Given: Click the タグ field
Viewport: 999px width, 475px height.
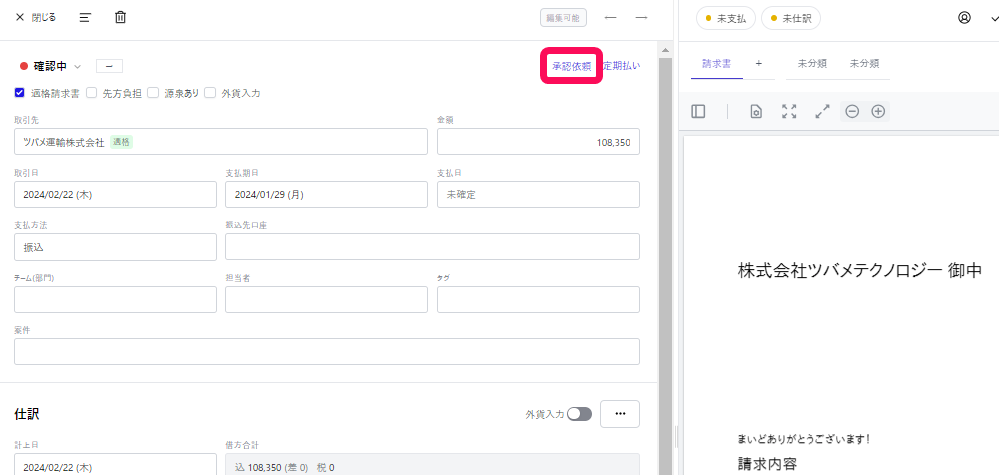Looking at the screenshot, I should tap(538, 299).
